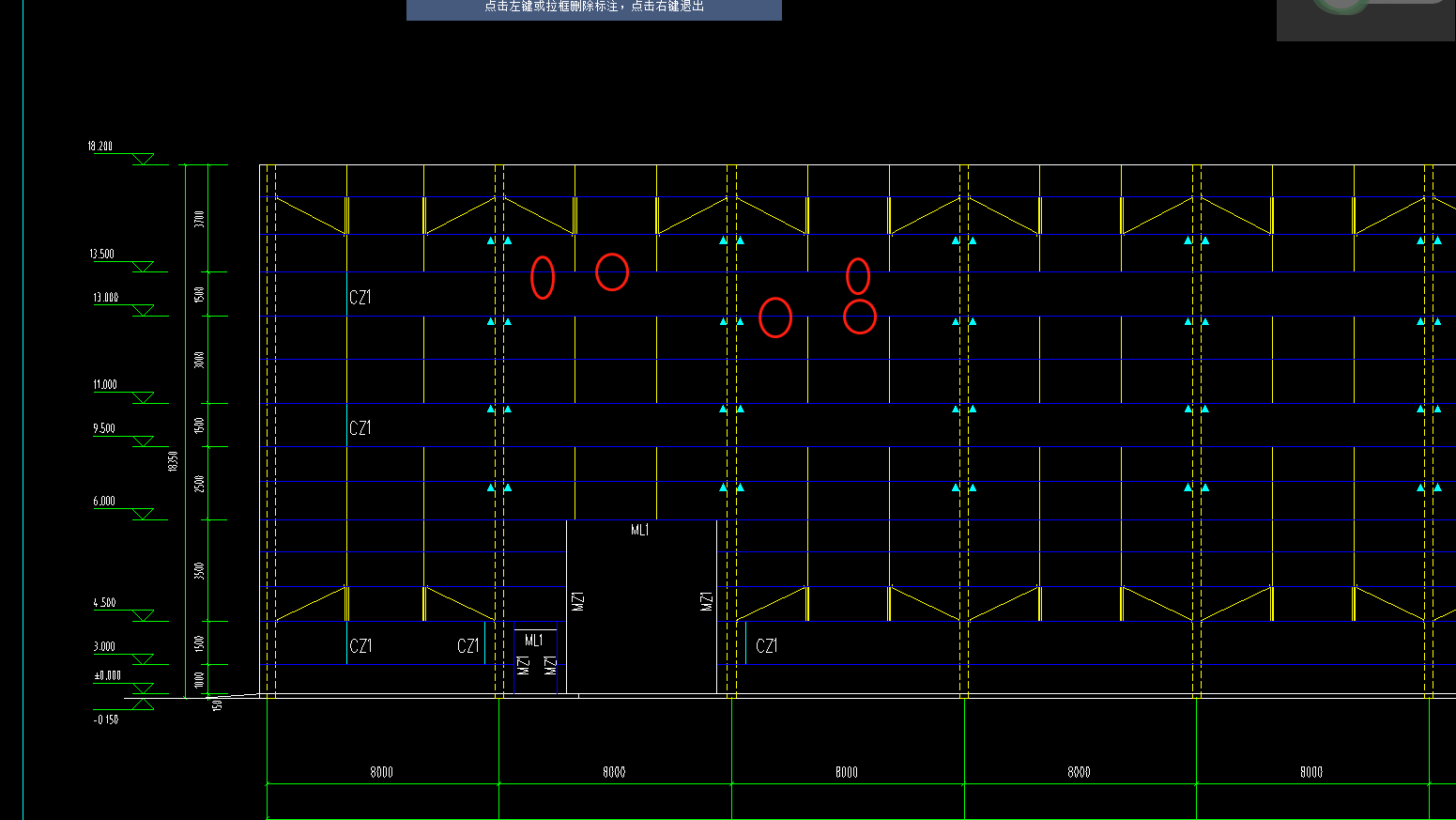Click the 1000 vertical dimension text

pos(199,679)
